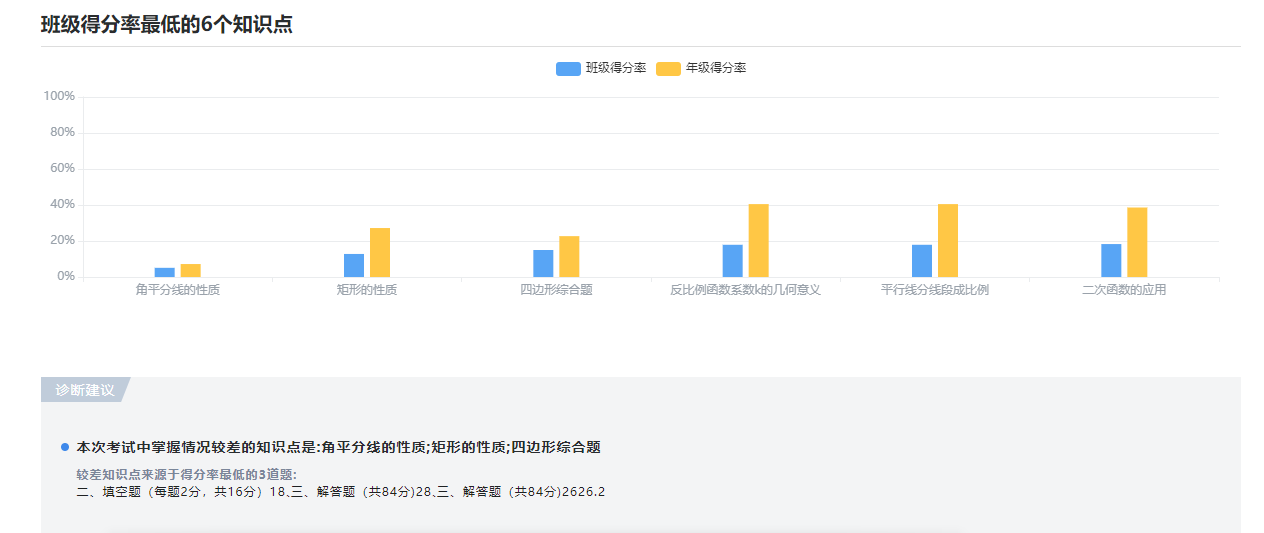Click the 20% y-axis label
This screenshot has width=1264, height=533.
(x=62, y=240)
